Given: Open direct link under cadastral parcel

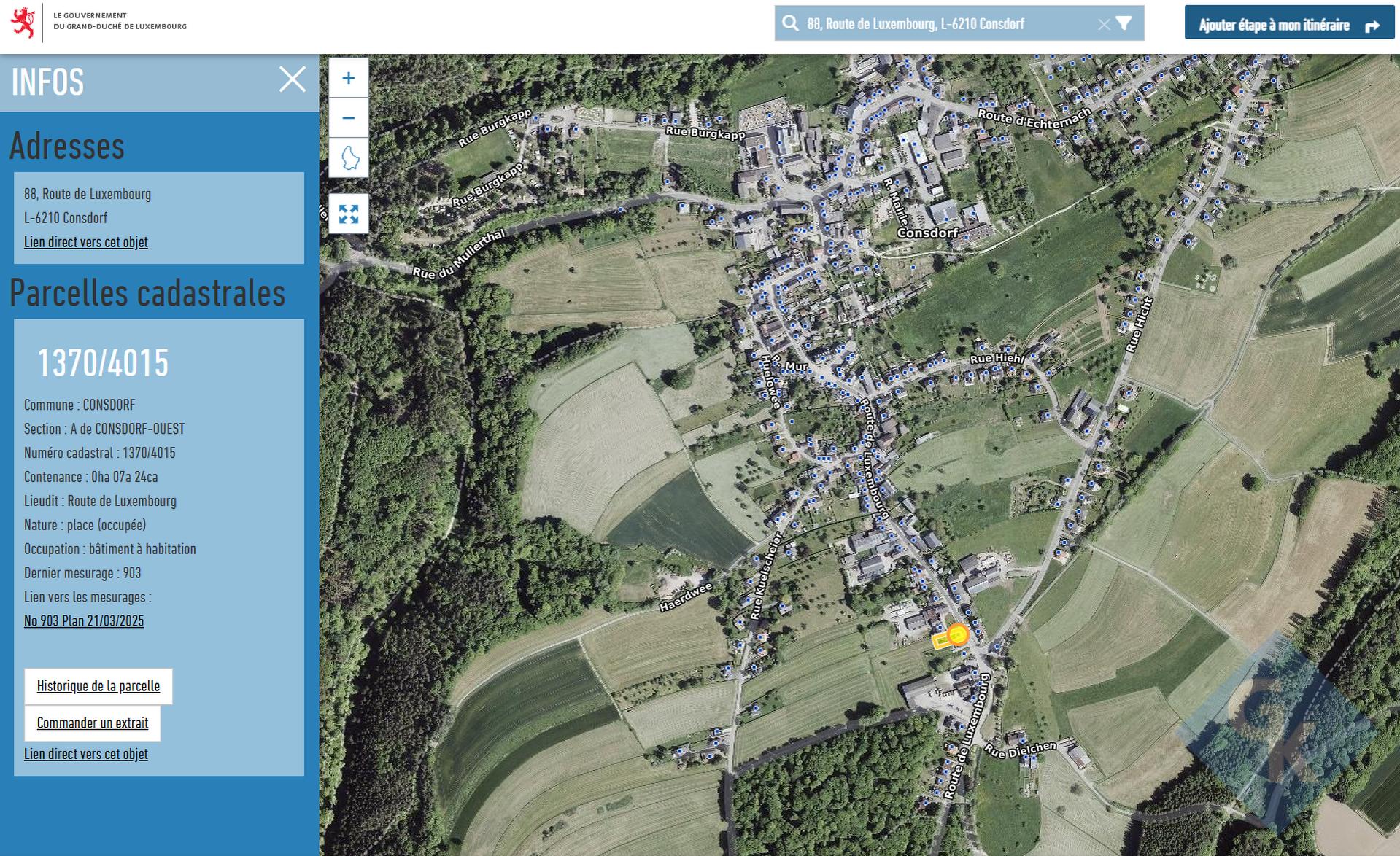Looking at the screenshot, I should [85, 754].
